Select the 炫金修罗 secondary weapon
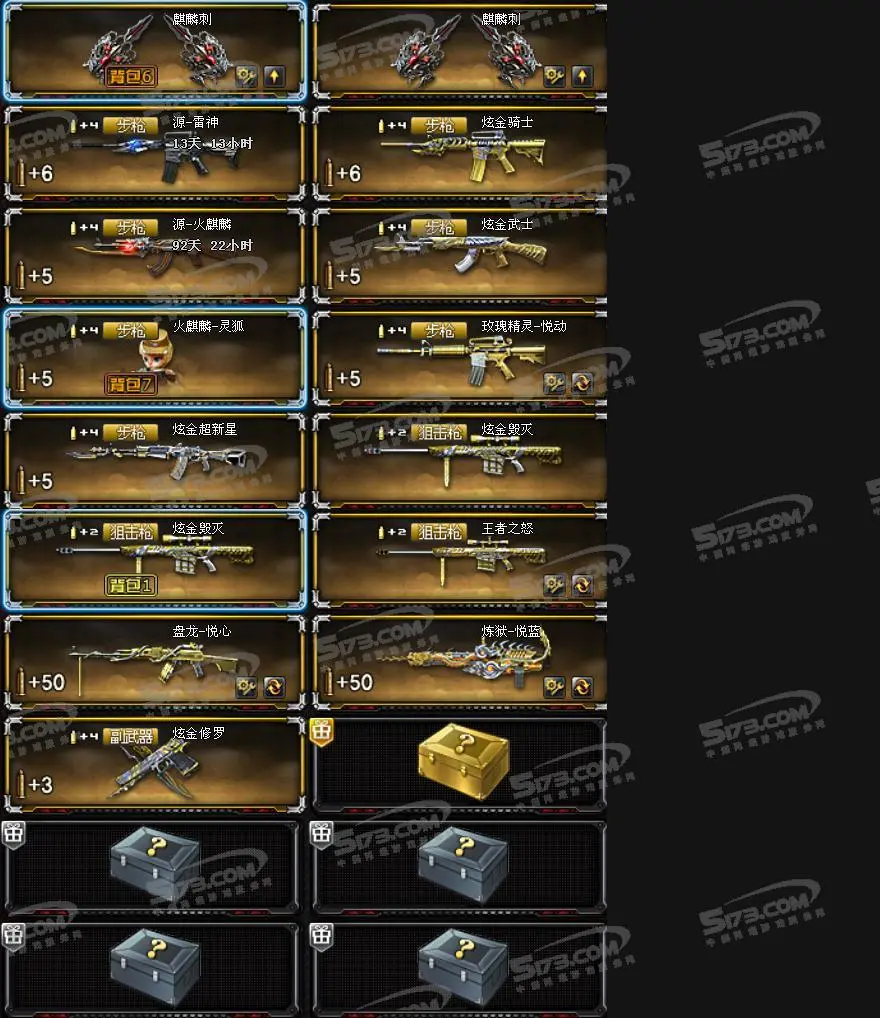This screenshot has height=1018, width=880. click(x=155, y=765)
